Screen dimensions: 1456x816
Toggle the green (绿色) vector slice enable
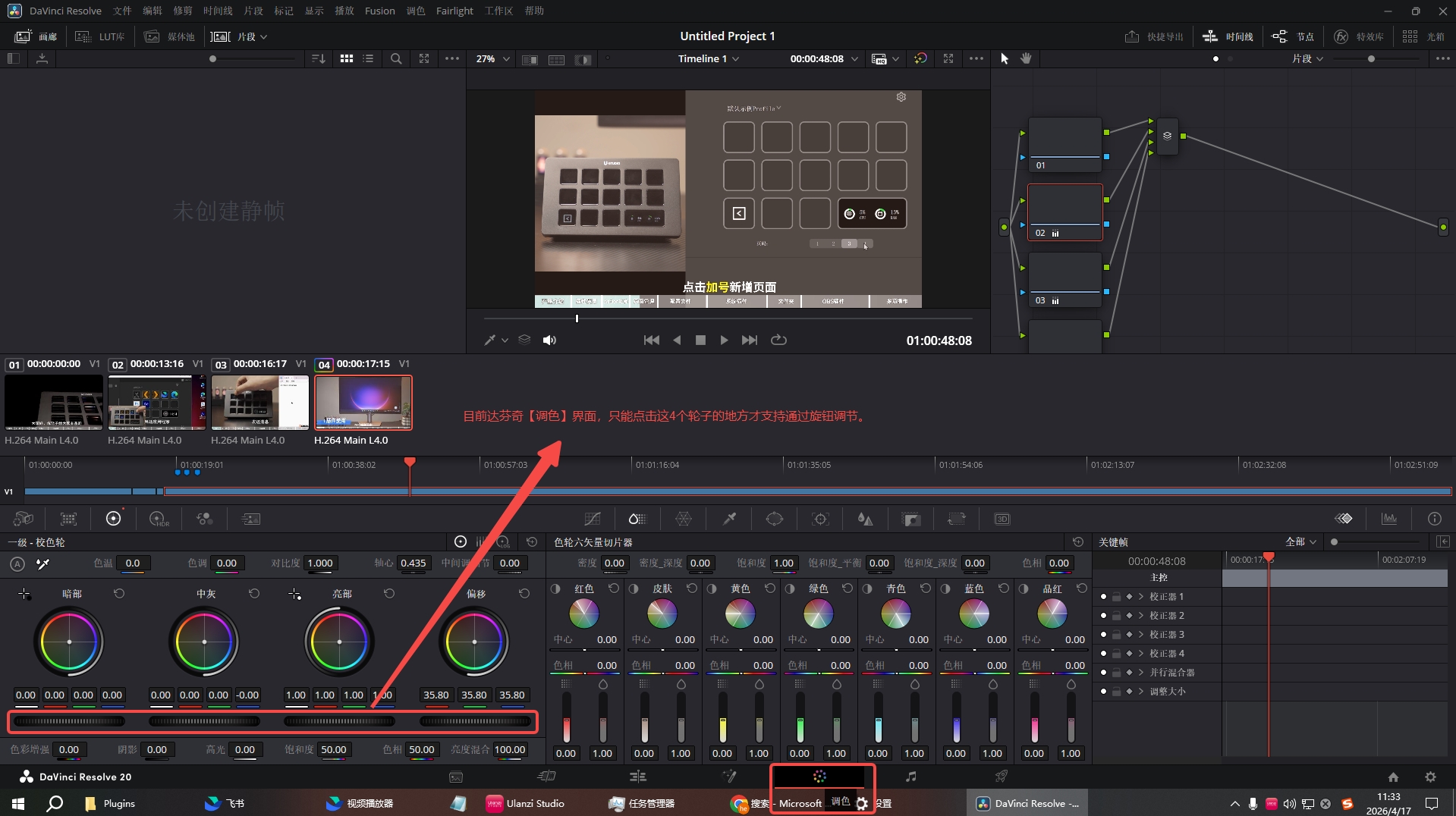pyautogui.click(x=790, y=588)
